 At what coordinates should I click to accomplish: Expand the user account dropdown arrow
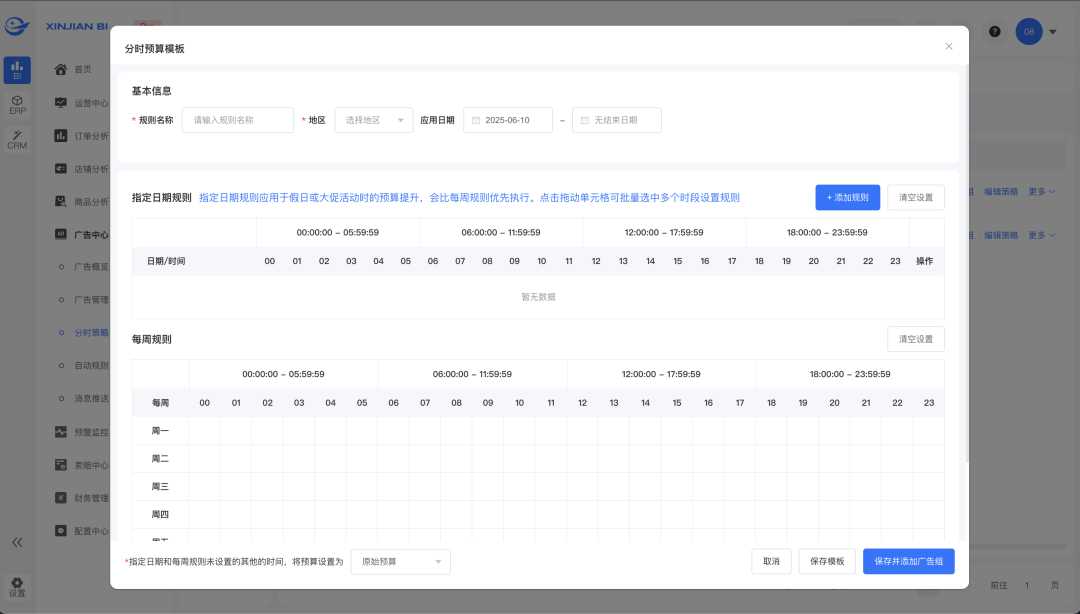[x=1052, y=32]
